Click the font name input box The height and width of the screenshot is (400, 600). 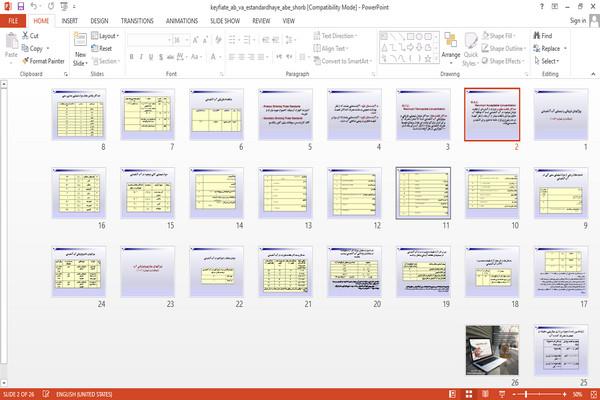point(147,40)
